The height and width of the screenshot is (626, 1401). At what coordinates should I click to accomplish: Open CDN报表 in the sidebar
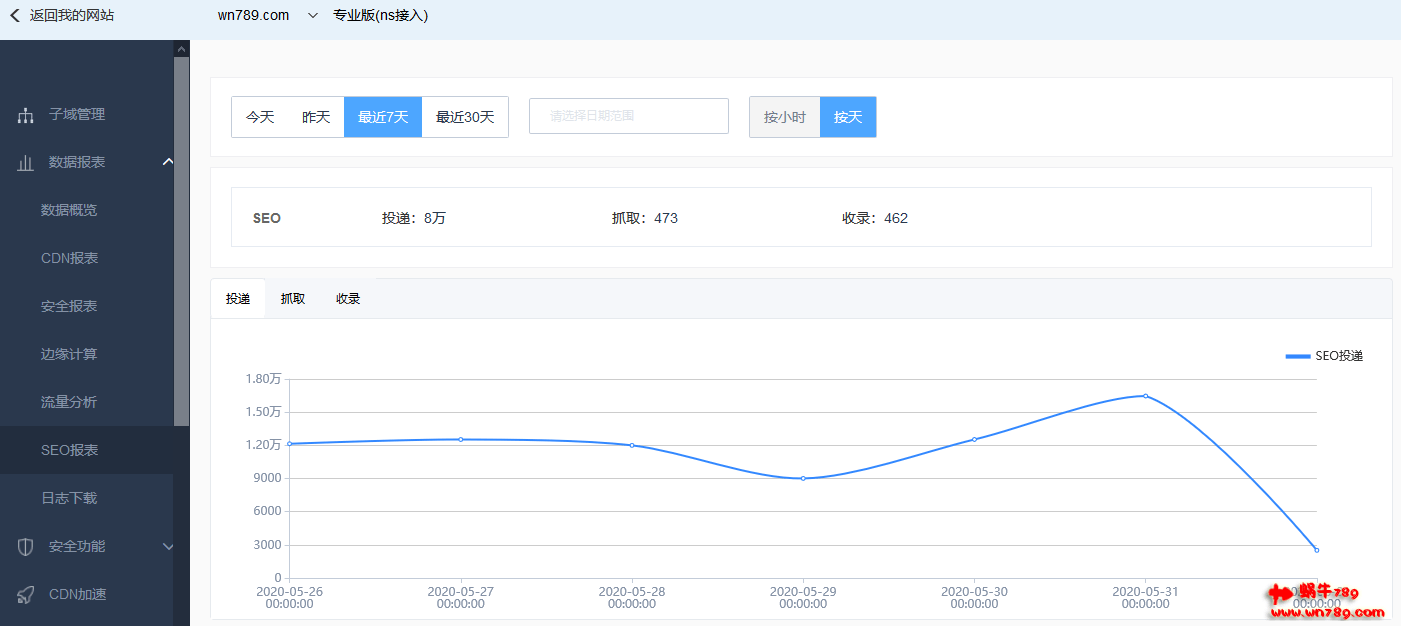(x=70, y=258)
